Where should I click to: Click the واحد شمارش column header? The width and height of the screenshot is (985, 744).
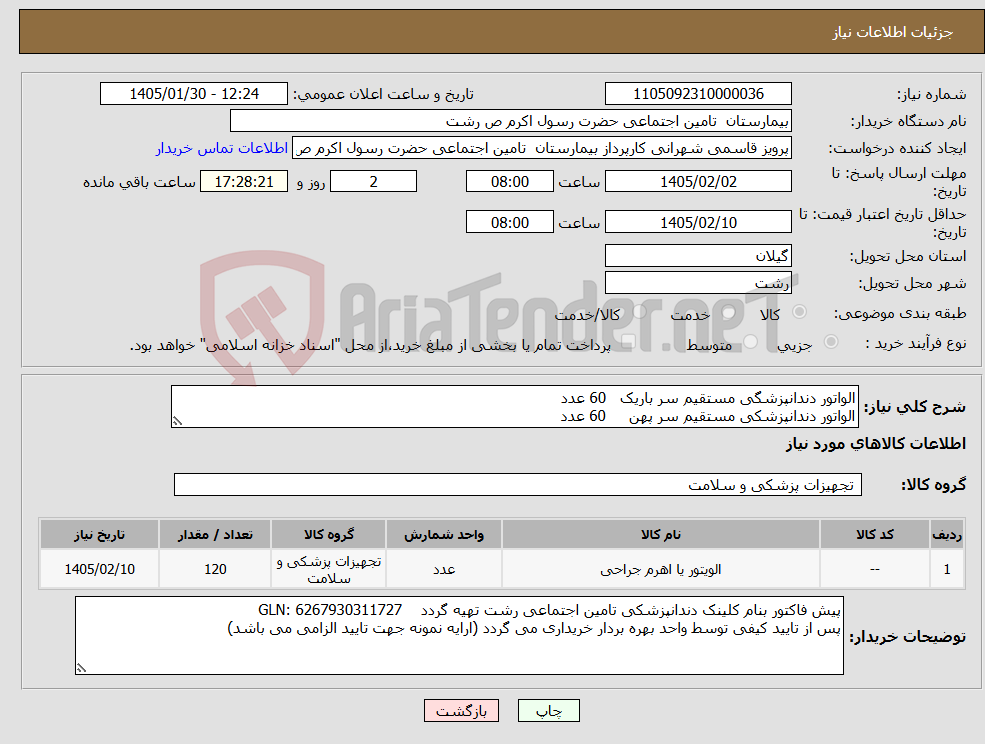pyautogui.click(x=444, y=535)
